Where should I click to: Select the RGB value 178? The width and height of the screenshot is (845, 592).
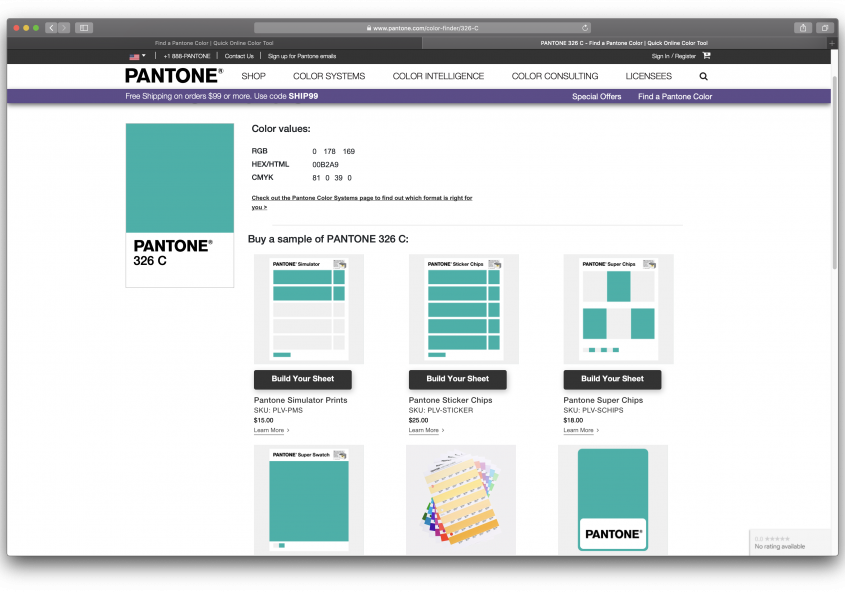tap(329, 151)
